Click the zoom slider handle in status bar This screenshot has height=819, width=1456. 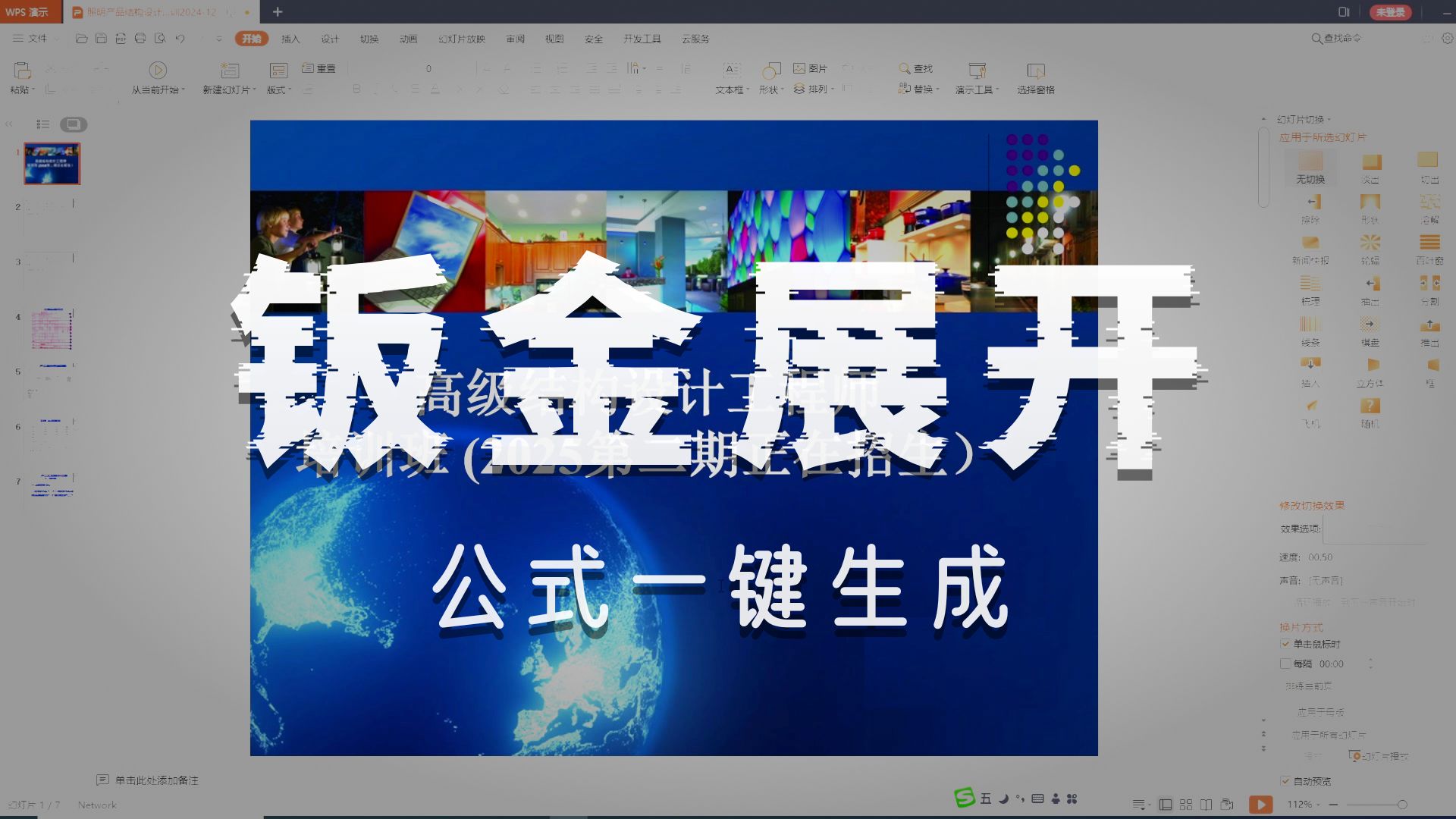(x=1402, y=805)
